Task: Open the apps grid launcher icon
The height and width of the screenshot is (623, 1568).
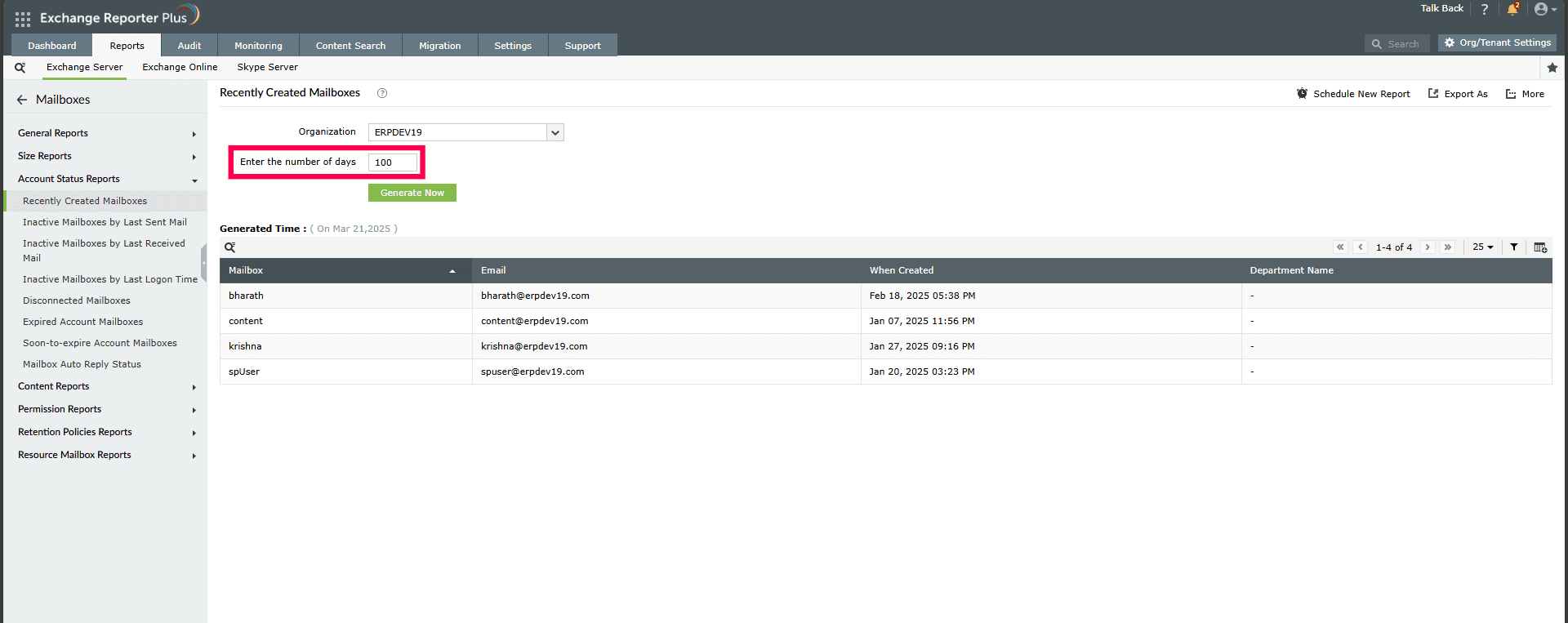Action: point(23,18)
